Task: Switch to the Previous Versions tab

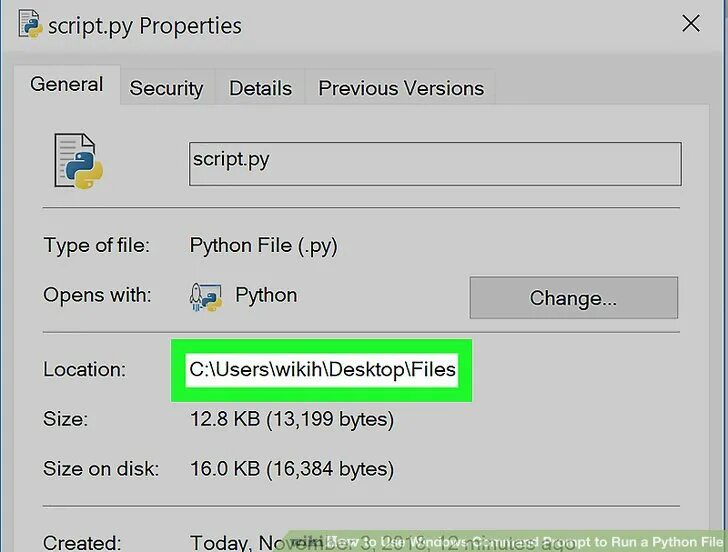Action: click(401, 88)
